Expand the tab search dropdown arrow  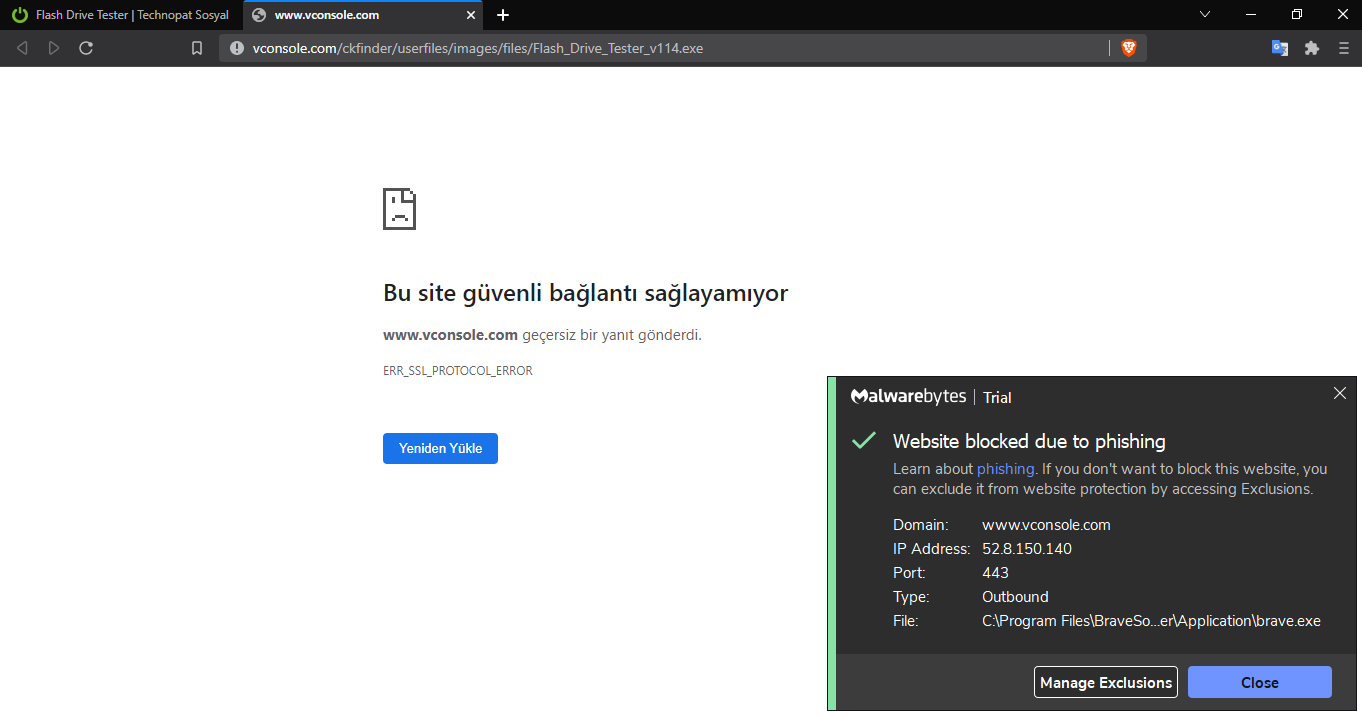pyautogui.click(x=1205, y=14)
